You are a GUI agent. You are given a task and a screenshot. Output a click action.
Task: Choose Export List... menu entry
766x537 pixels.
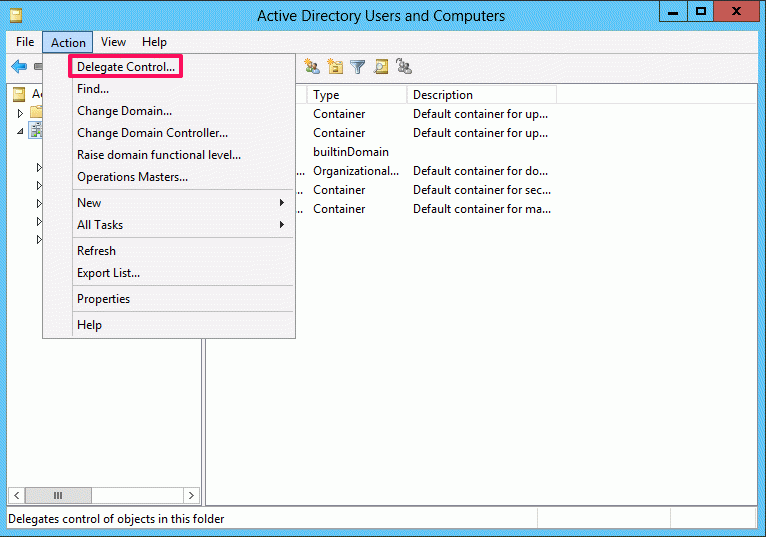[x=183, y=273]
